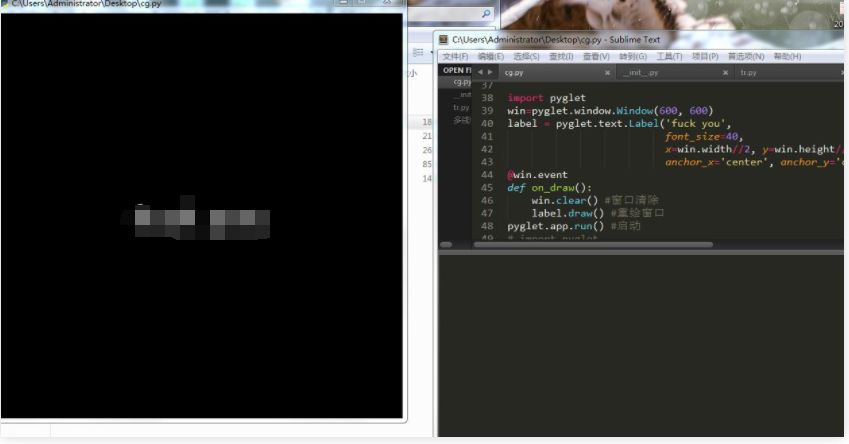Switch to the __init__.py tab

[640, 73]
